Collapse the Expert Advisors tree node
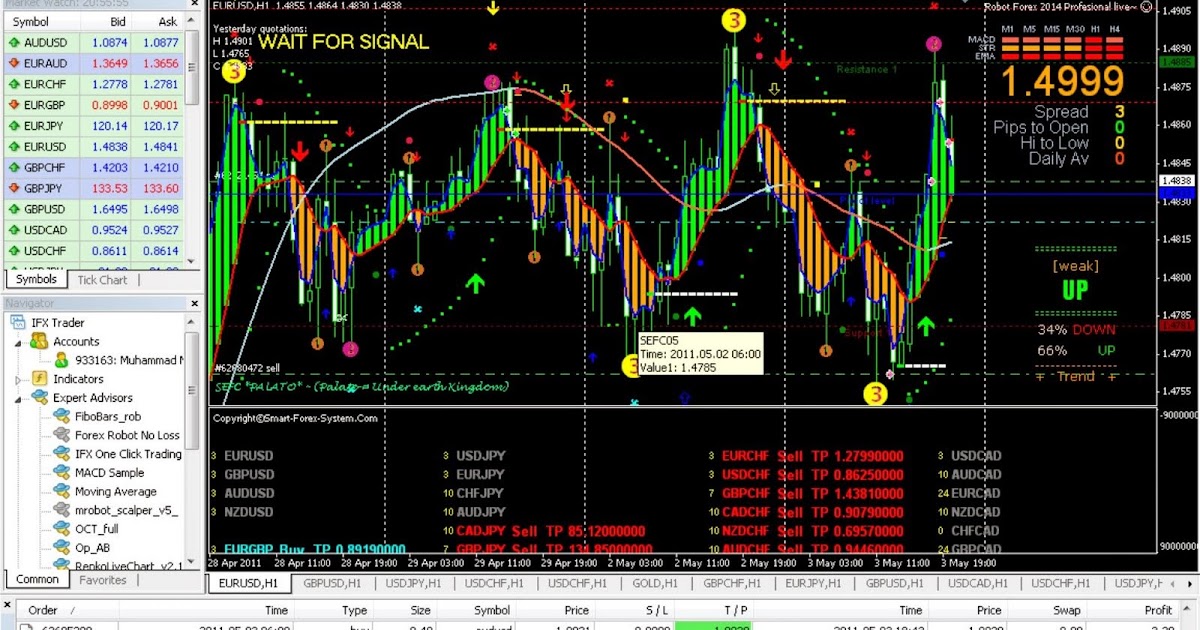 click(x=18, y=398)
